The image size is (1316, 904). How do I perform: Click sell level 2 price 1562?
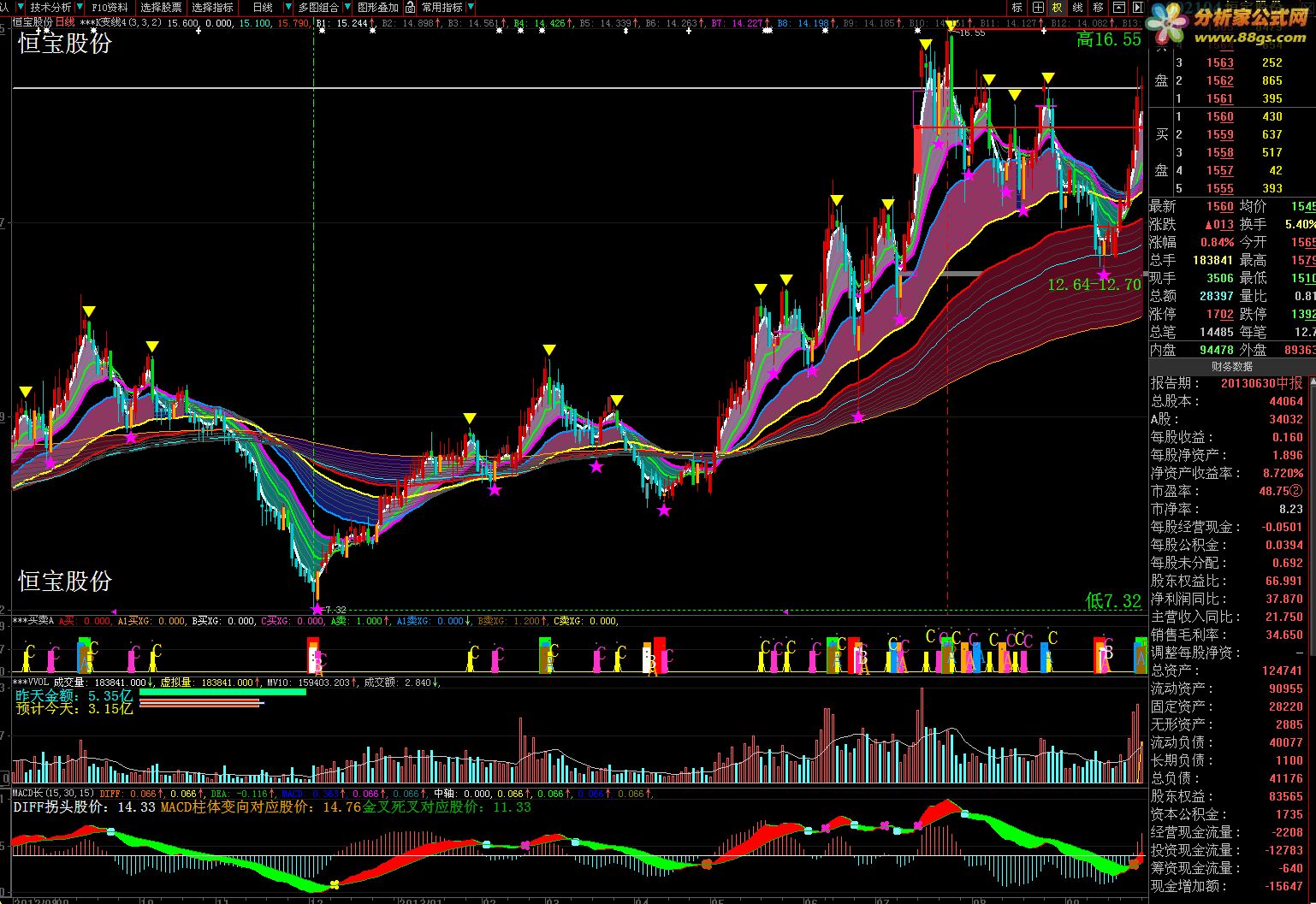click(1220, 80)
